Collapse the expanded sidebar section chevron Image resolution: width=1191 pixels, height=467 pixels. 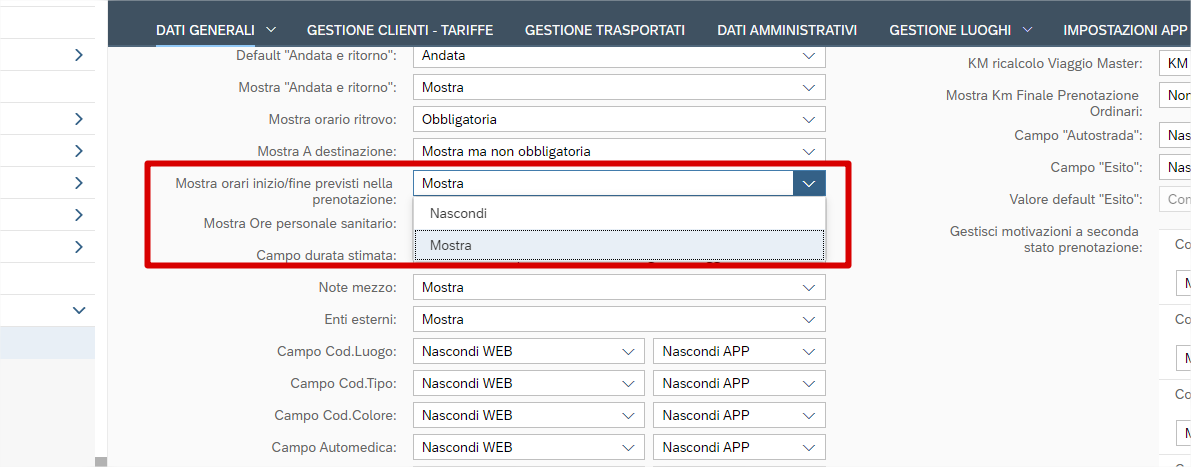click(79, 311)
